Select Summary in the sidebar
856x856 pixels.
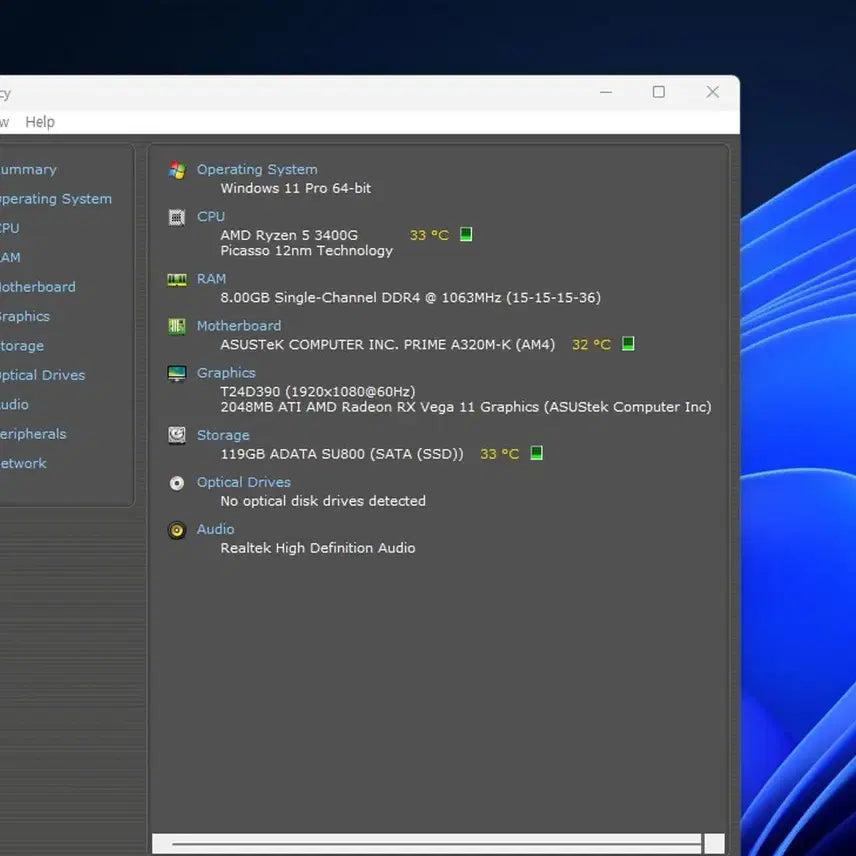(27, 170)
